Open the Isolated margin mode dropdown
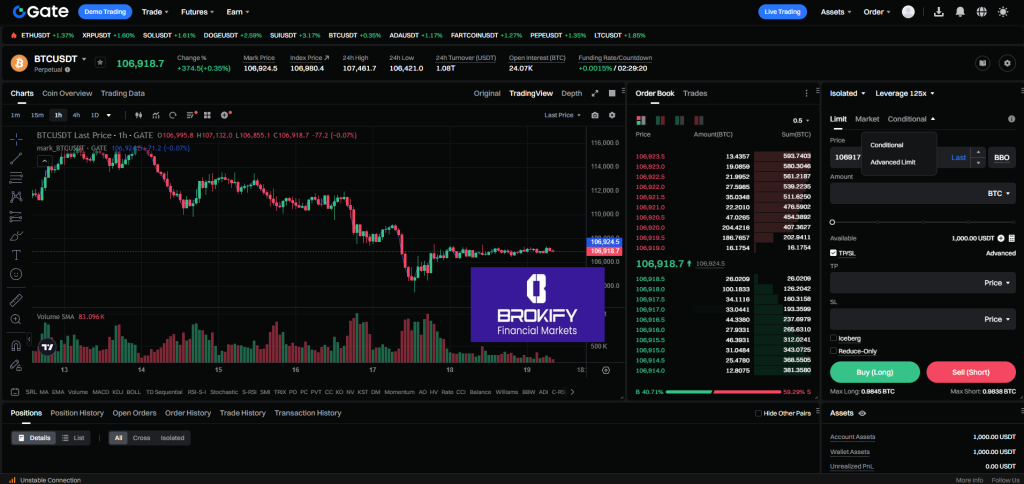The width and height of the screenshot is (1024, 484). click(x=848, y=93)
